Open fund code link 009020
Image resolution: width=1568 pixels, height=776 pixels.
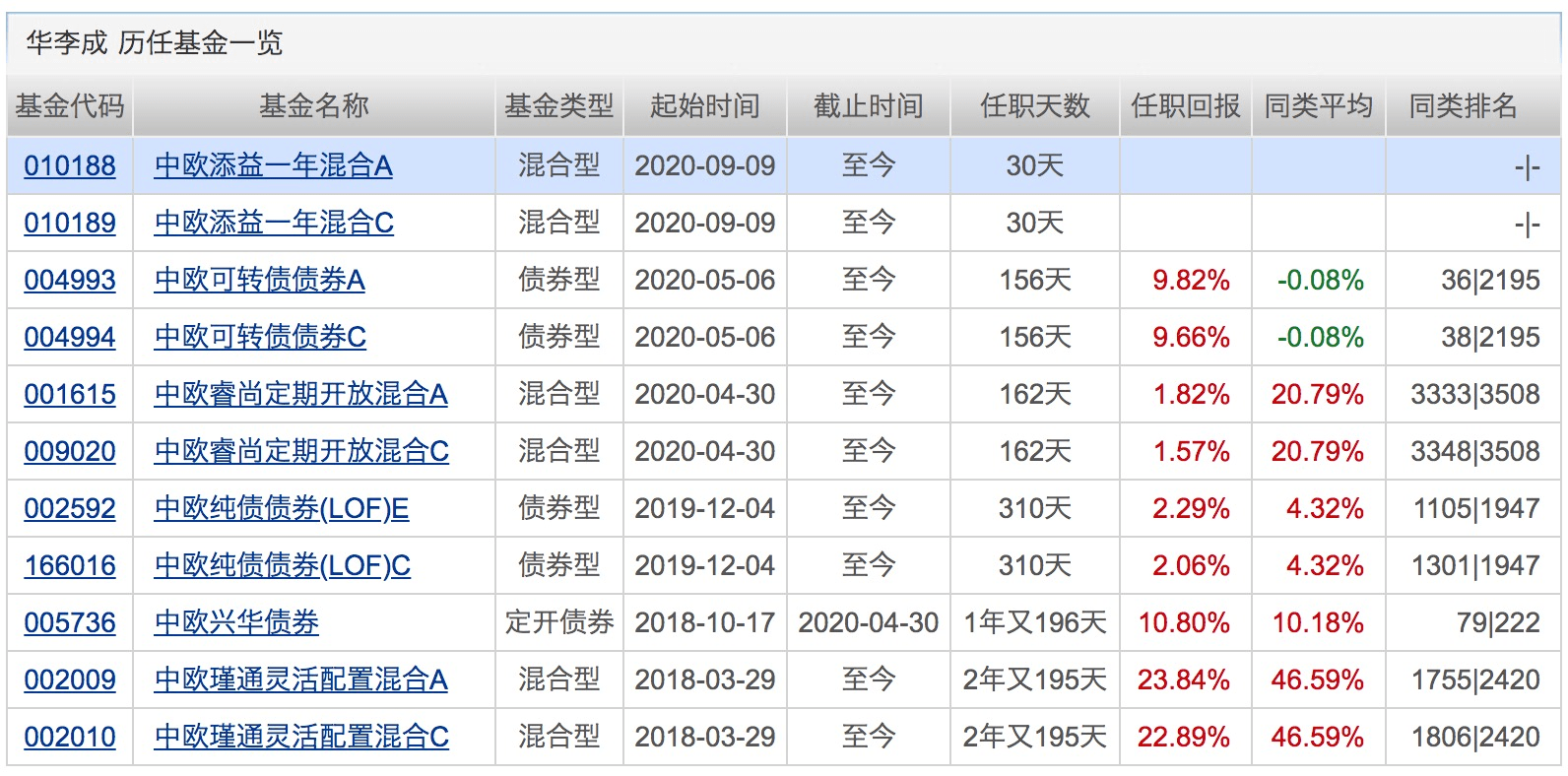click(x=70, y=451)
